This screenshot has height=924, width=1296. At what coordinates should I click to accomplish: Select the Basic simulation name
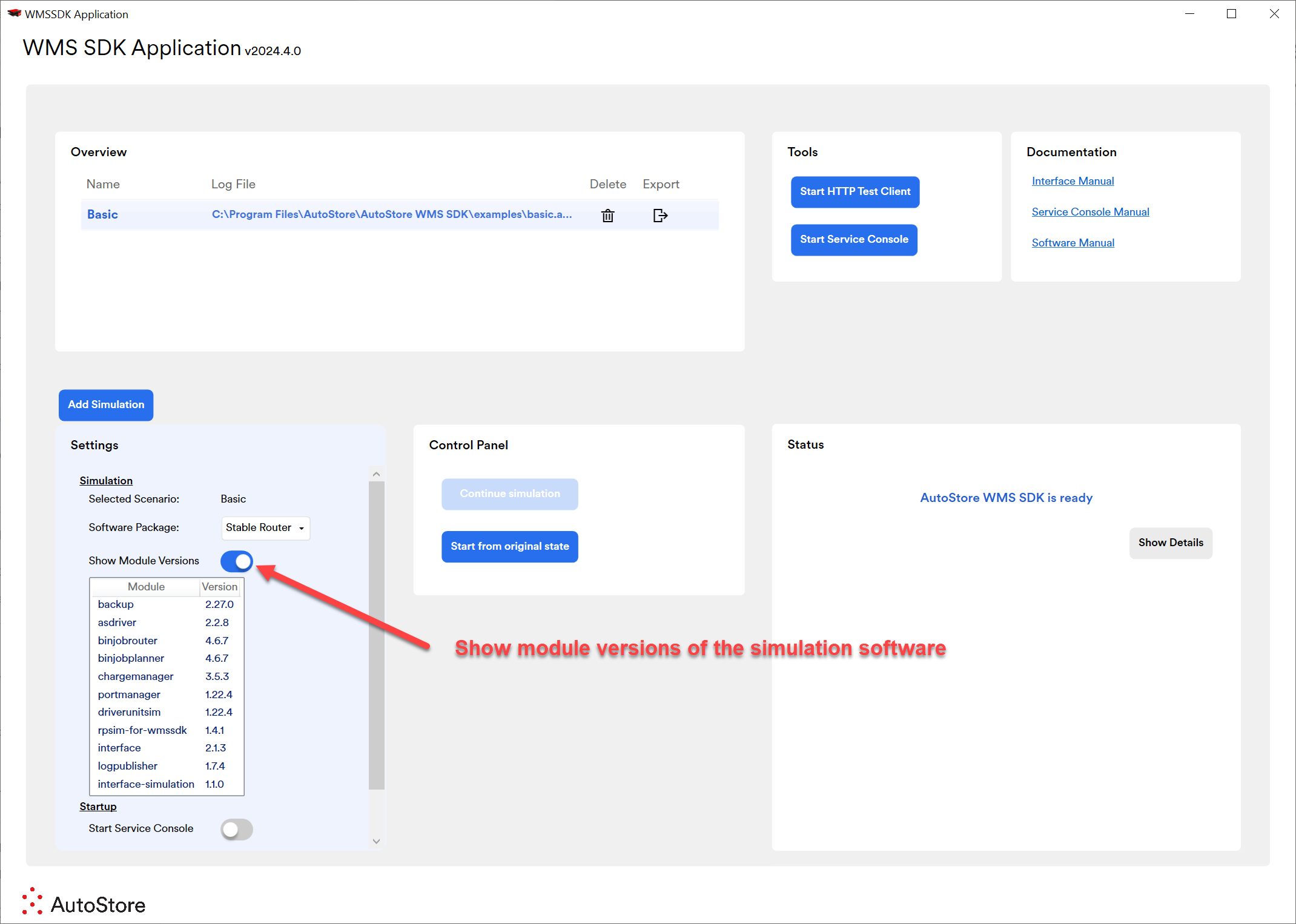pyautogui.click(x=102, y=214)
